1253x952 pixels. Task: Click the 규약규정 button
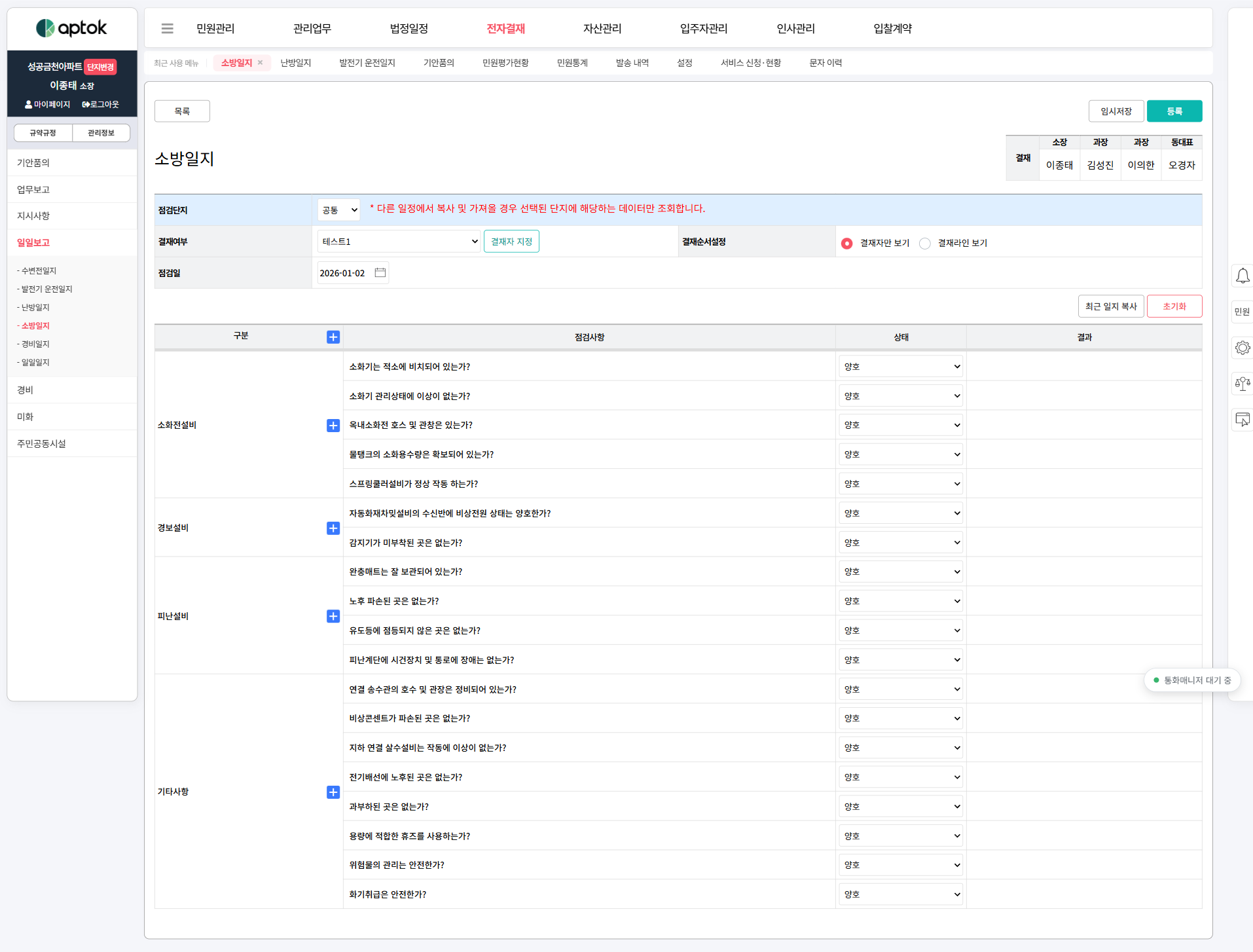(x=43, y=133)
